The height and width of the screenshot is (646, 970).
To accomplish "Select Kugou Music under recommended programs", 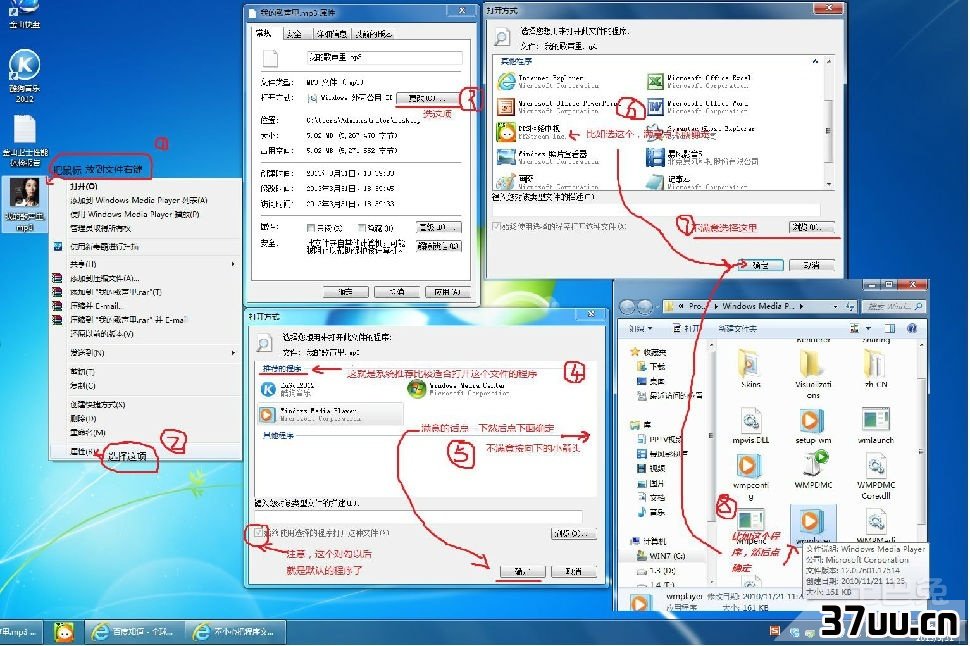I will click(288, 389).
